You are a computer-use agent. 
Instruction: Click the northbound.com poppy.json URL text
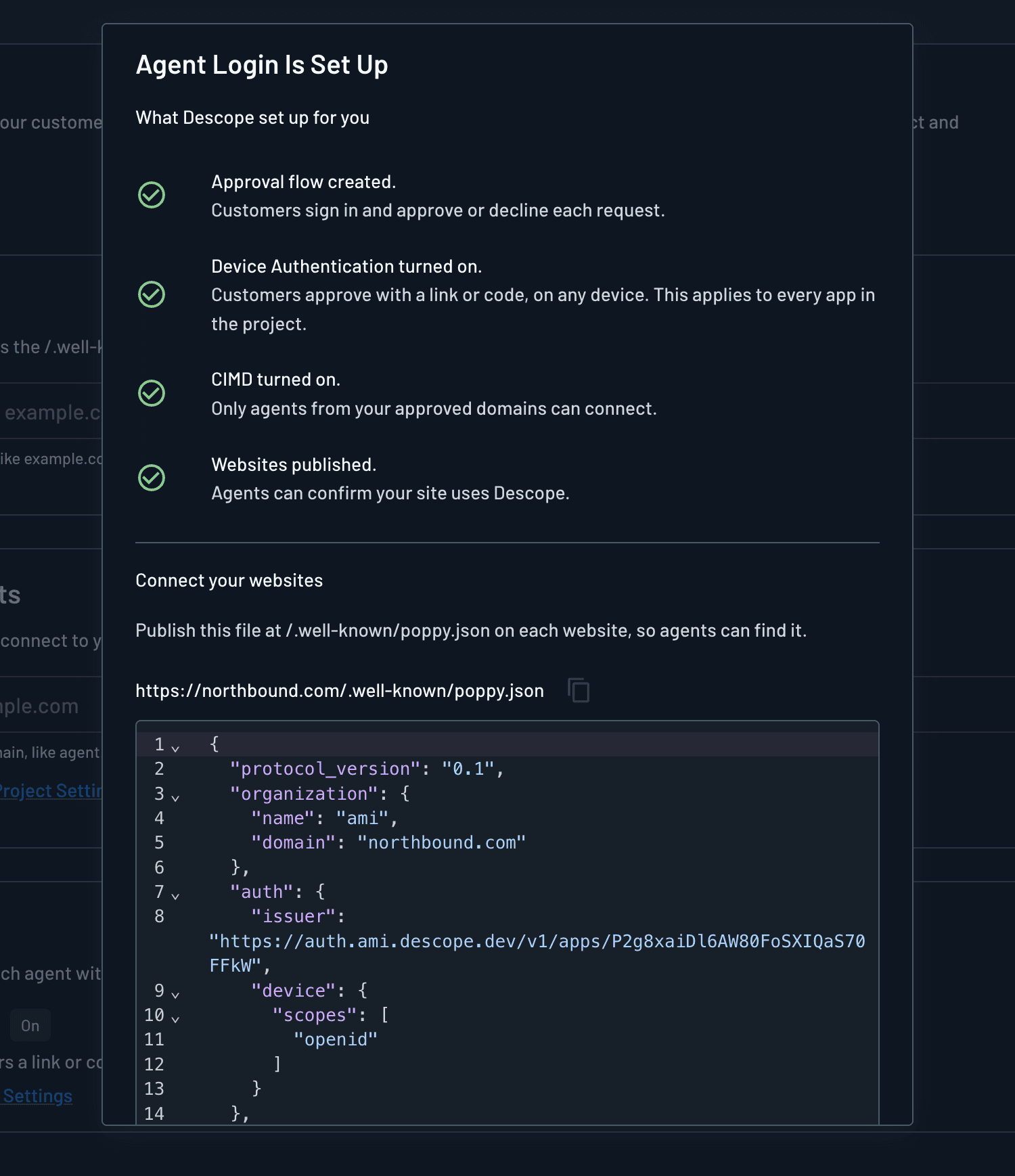(340, 691)
